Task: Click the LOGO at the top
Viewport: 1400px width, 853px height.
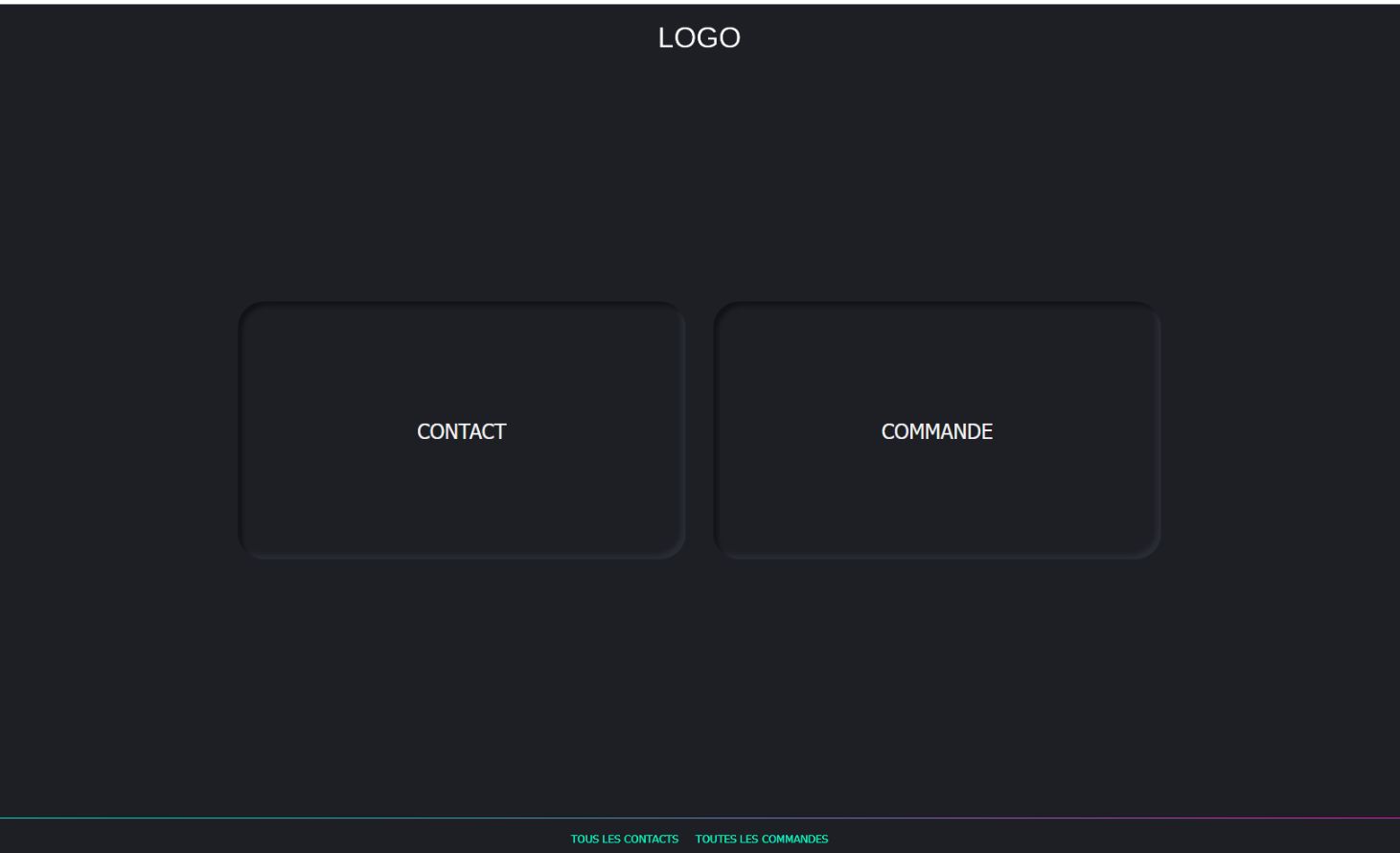Action: (x=699, y=38)
